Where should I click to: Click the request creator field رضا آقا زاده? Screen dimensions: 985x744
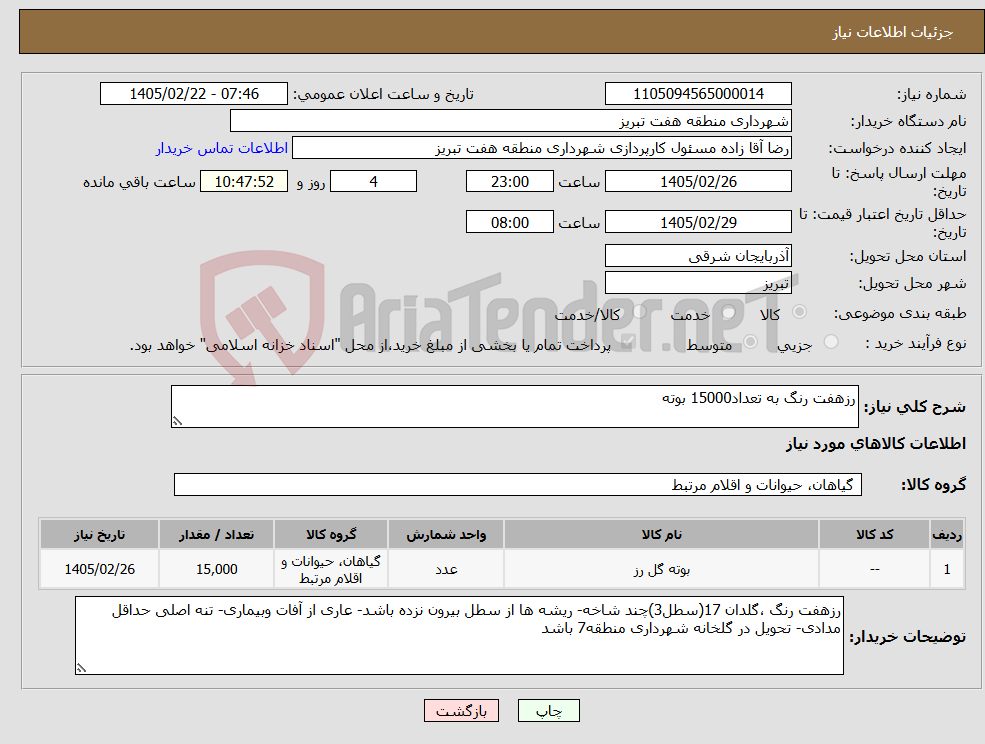click(x=541, y=148)
